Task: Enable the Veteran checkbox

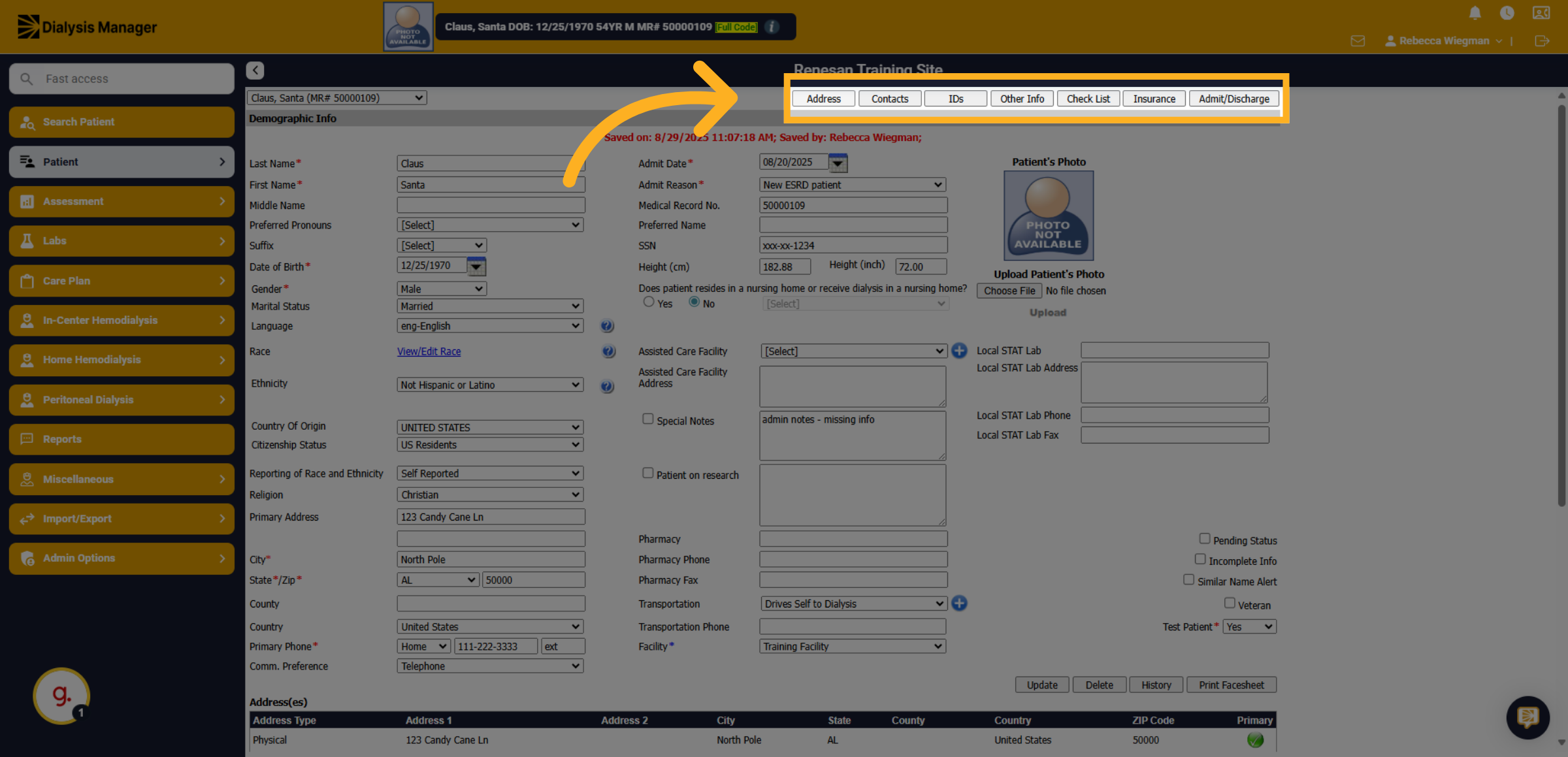Action: (1230, 604)
